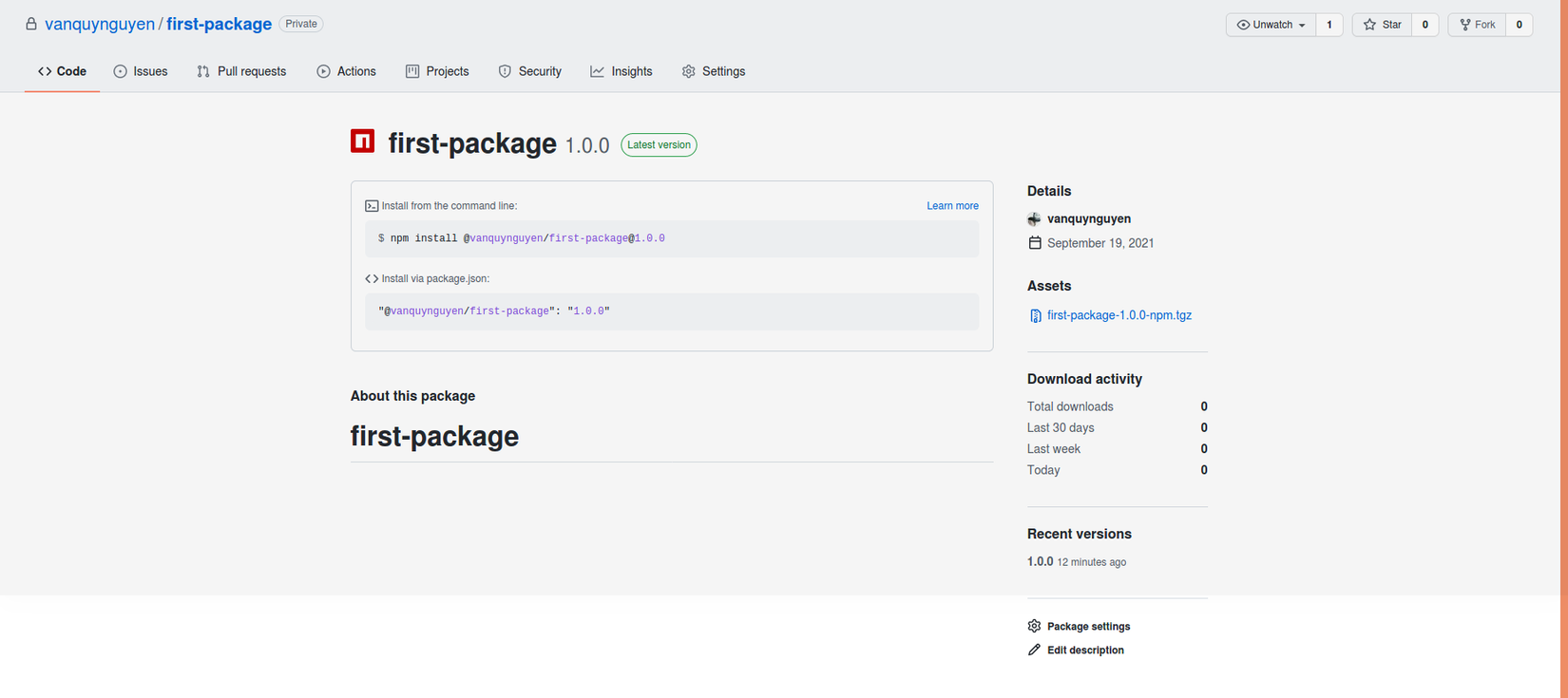Click the vanquynguyen avatar in Details
1568x698 pixels.
[x=1034, y=219]
